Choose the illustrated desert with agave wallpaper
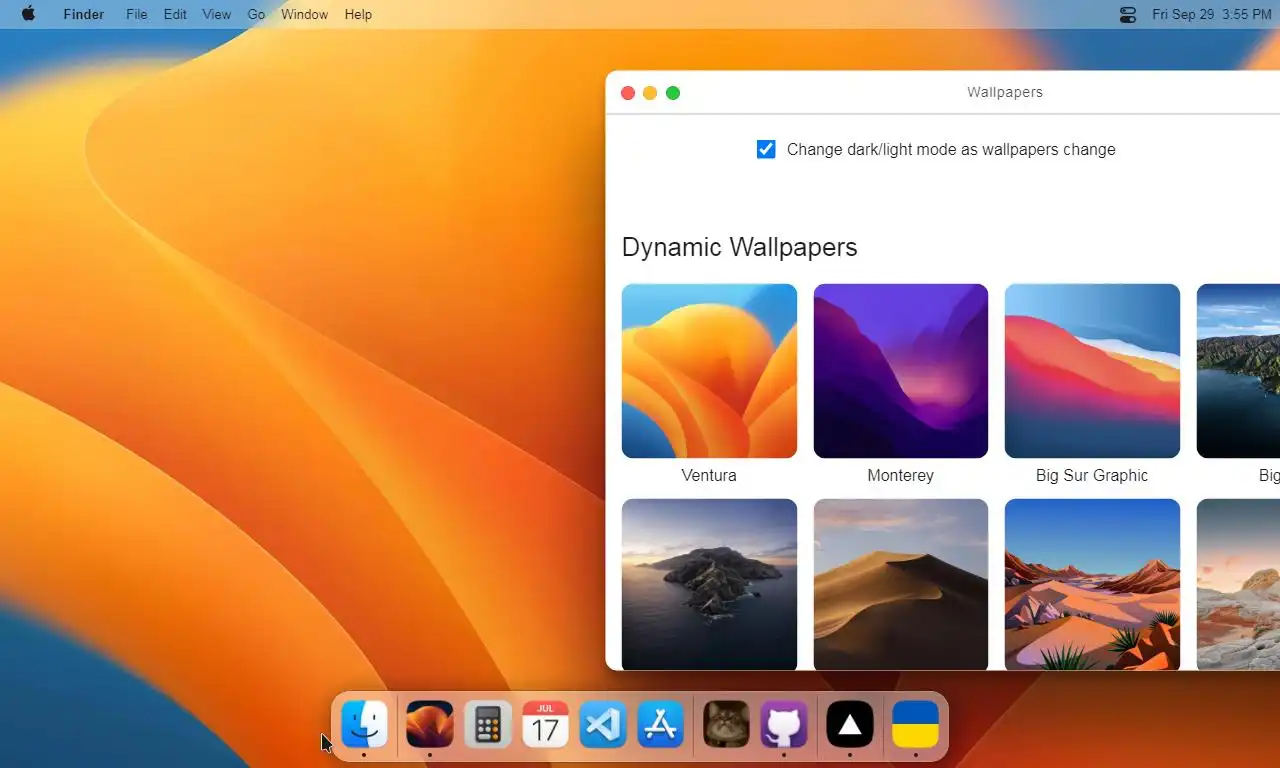This screenshot has width=1280, height=768. (1092, 584)
